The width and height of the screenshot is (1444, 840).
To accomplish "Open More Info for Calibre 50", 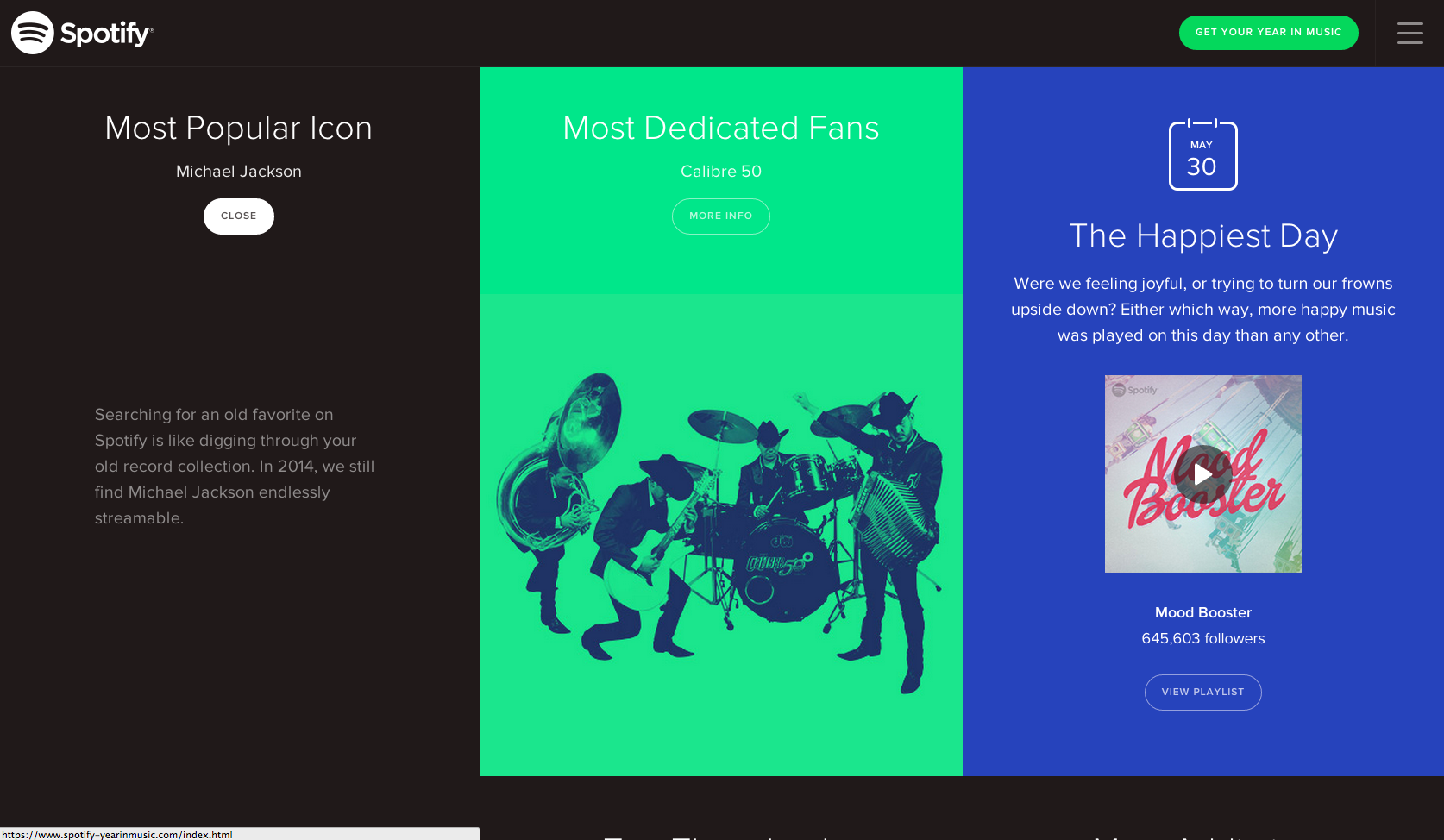I will (x=721, y=216).
